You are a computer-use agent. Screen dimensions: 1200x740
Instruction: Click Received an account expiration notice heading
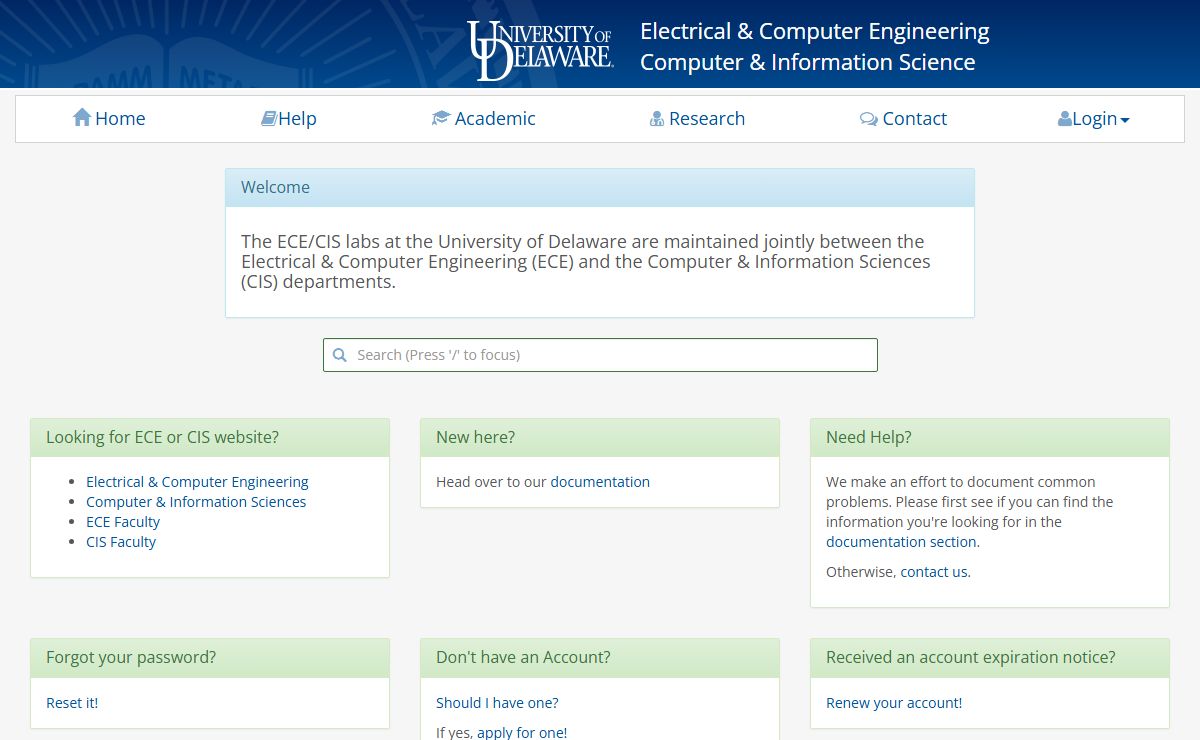[x=990, y=658]
